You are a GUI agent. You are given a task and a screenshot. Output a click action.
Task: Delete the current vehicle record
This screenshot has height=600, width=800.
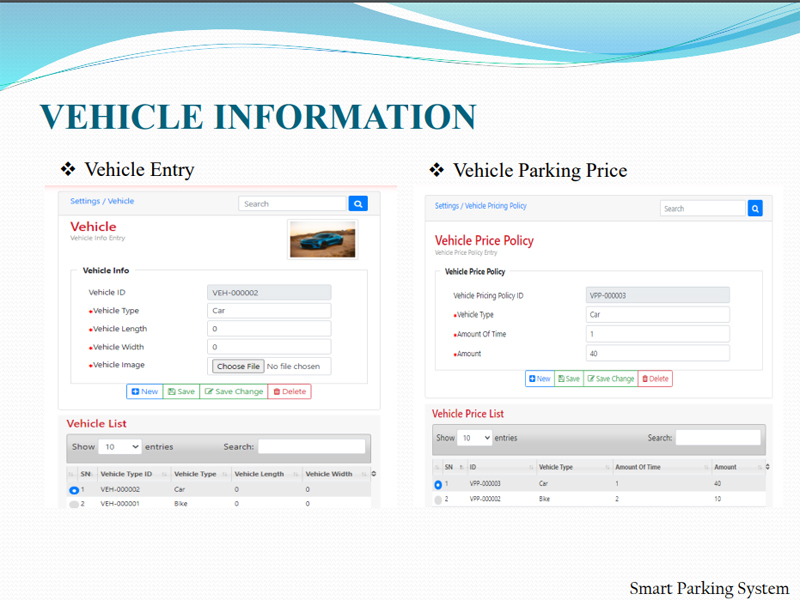tap(290, 392)
